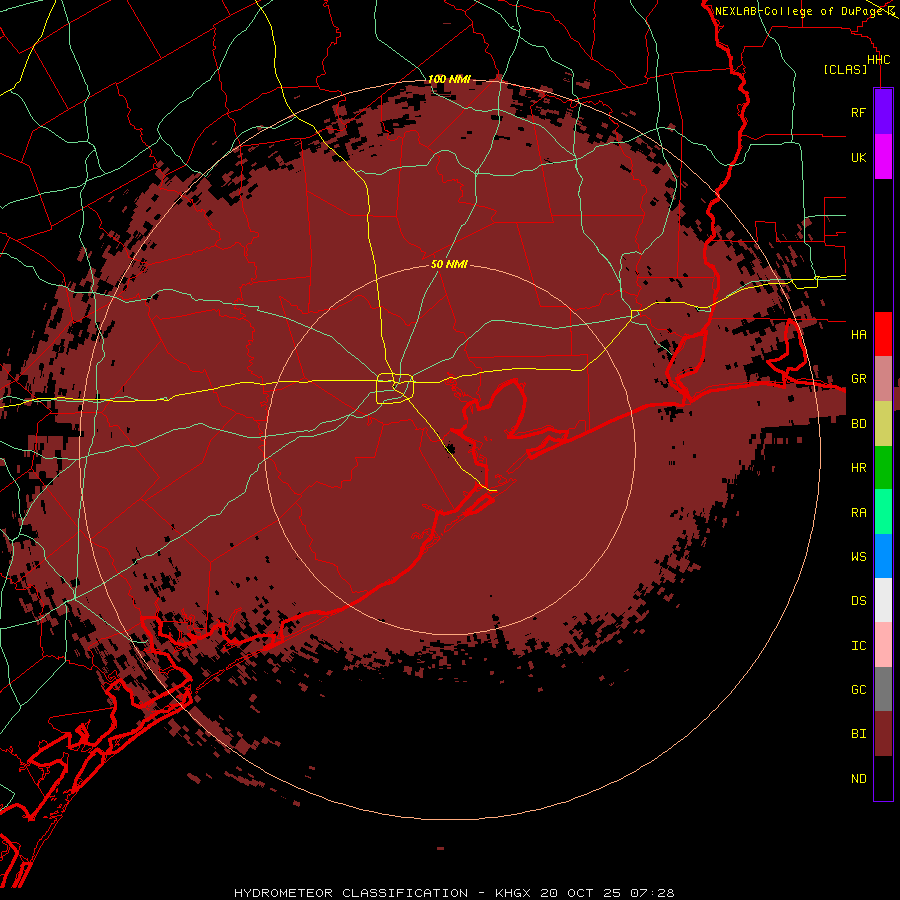Click the HA red legend color swatch

tap(883, 334)
